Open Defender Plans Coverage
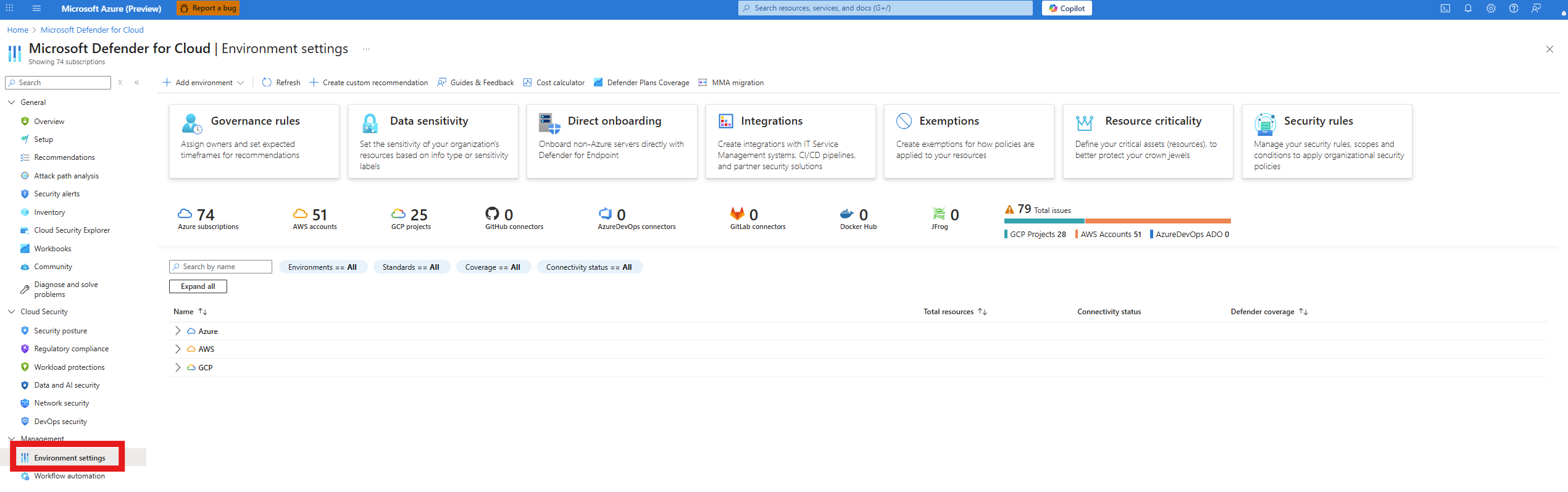The width and height of the screenshot is (1568, 492). point(641,83)
